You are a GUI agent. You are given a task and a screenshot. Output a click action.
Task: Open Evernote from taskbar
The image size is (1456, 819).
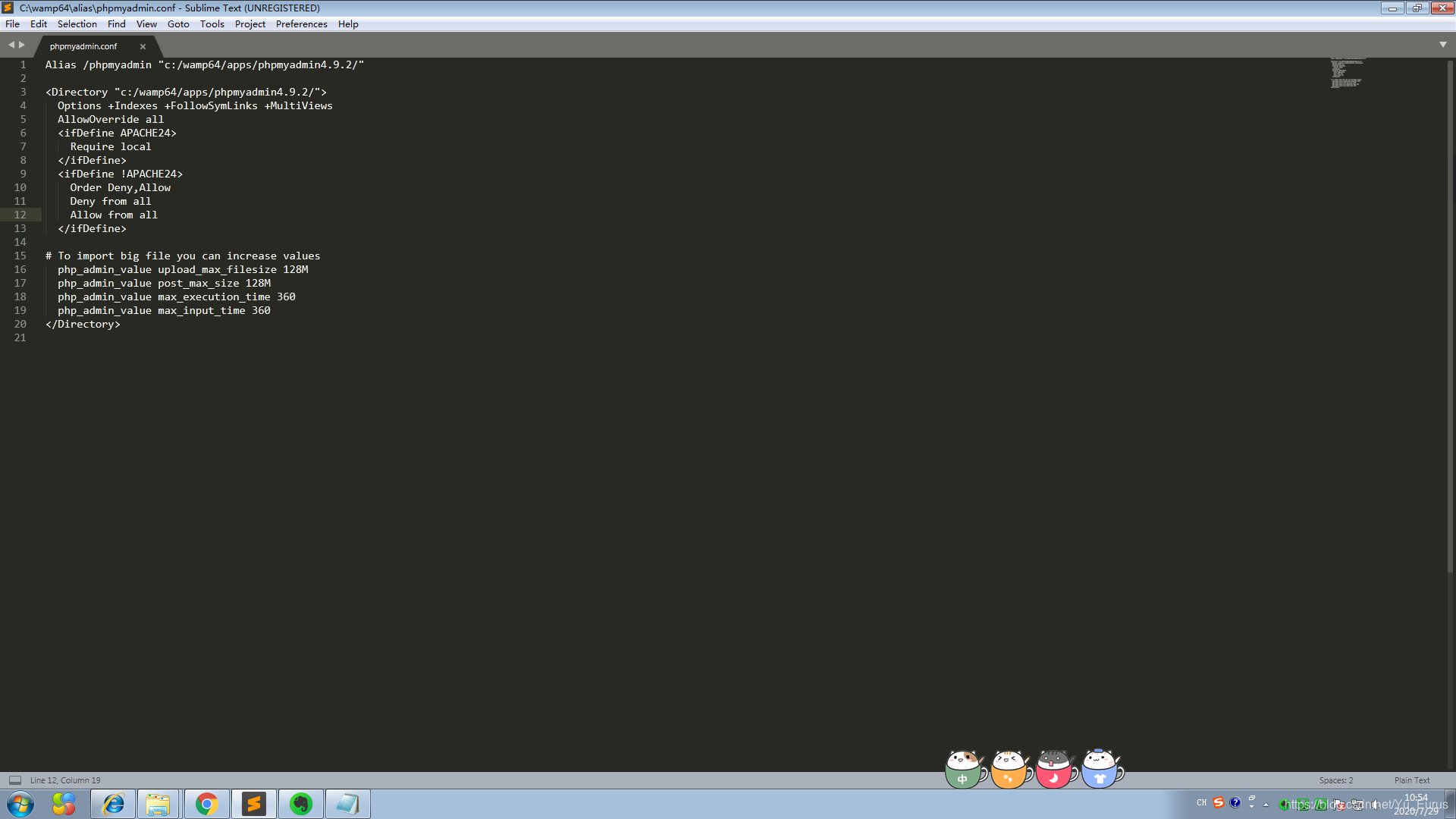click(x=301, y=804)
